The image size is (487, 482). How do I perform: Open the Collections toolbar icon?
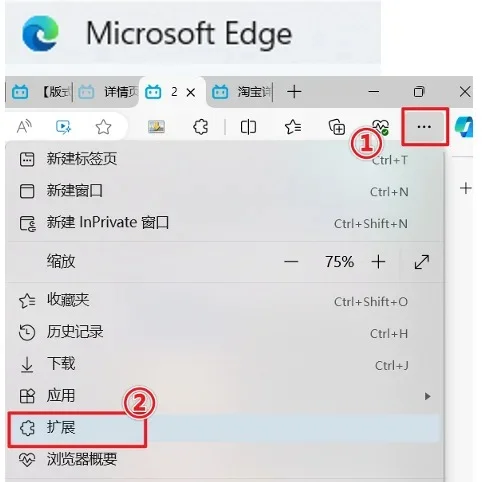point(337,127)
